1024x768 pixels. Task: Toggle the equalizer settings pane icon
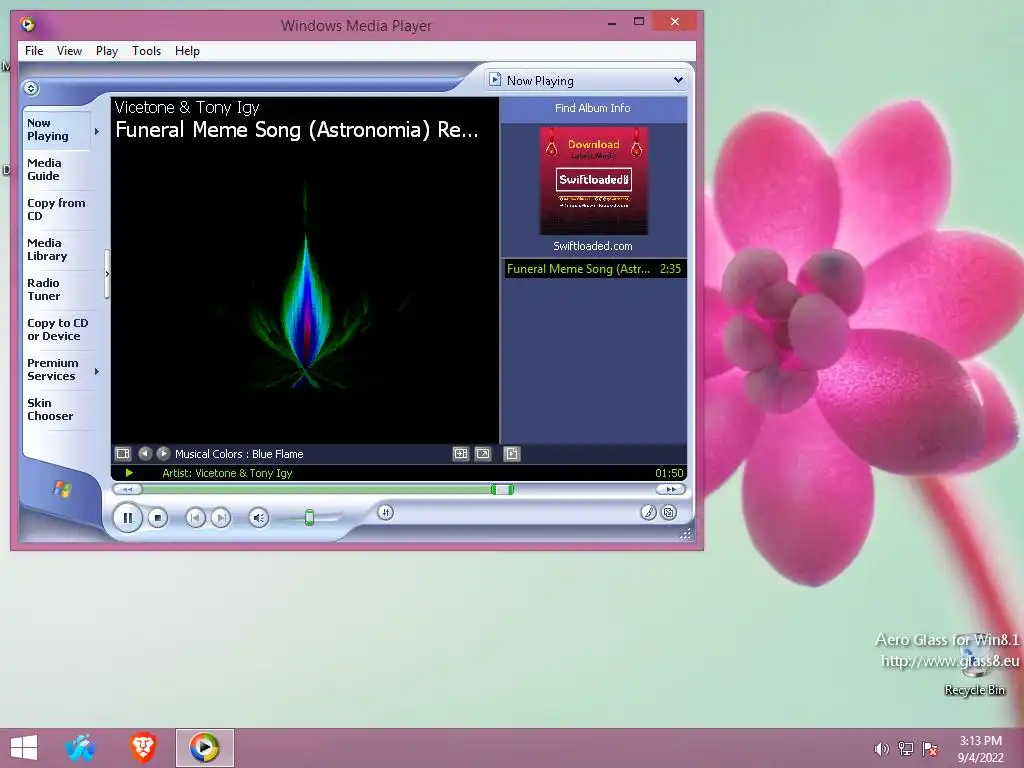point(461,453)
